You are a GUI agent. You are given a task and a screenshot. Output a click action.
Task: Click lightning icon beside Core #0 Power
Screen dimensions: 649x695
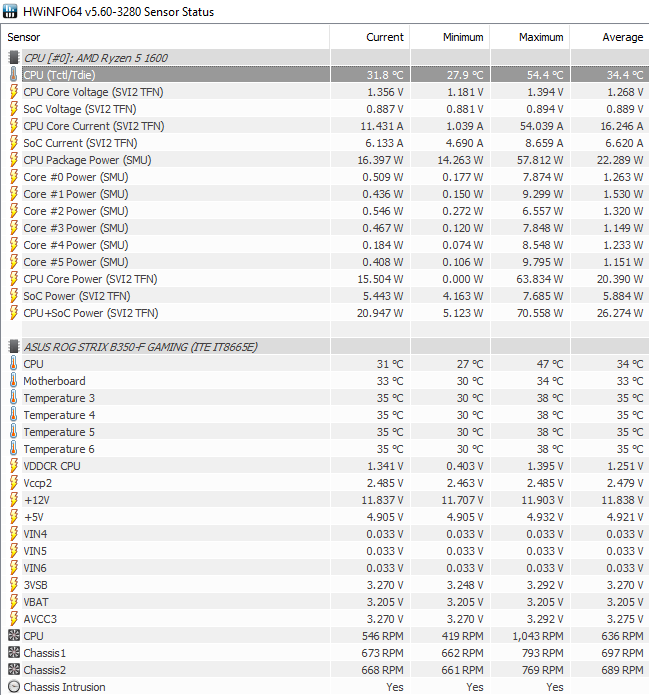tap(14, 176)
